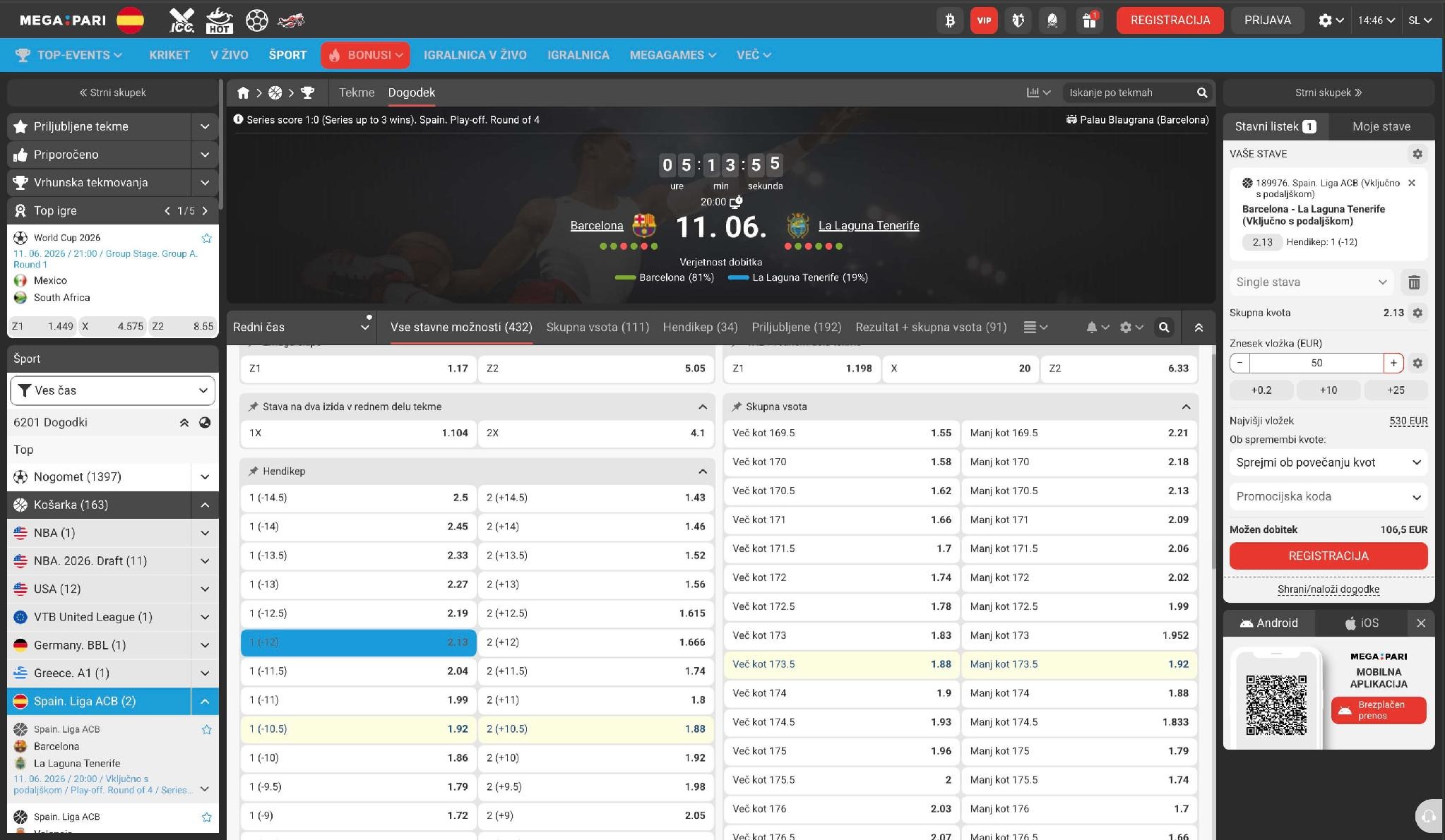
Task: Switch to the Moje stave tab
Action: [1381, 126]
